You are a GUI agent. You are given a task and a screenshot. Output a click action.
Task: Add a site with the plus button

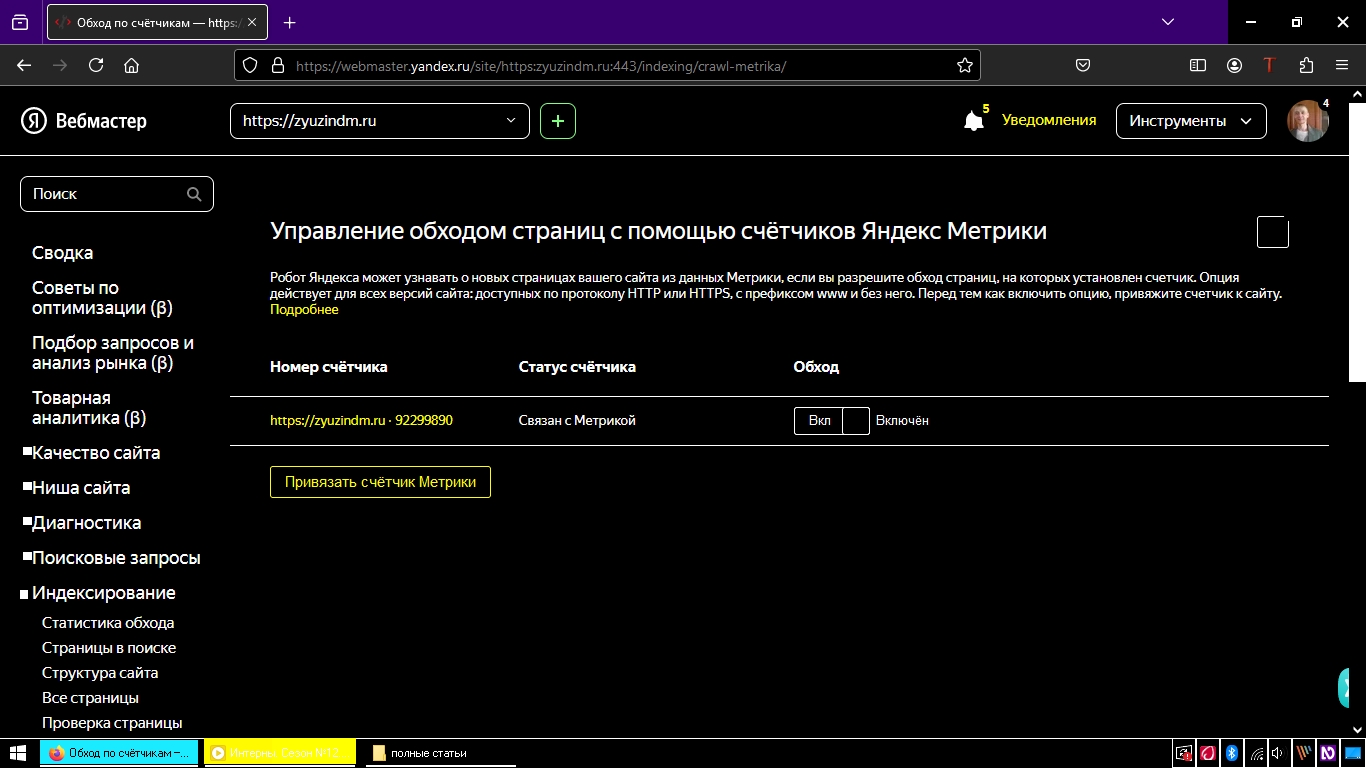558,121
